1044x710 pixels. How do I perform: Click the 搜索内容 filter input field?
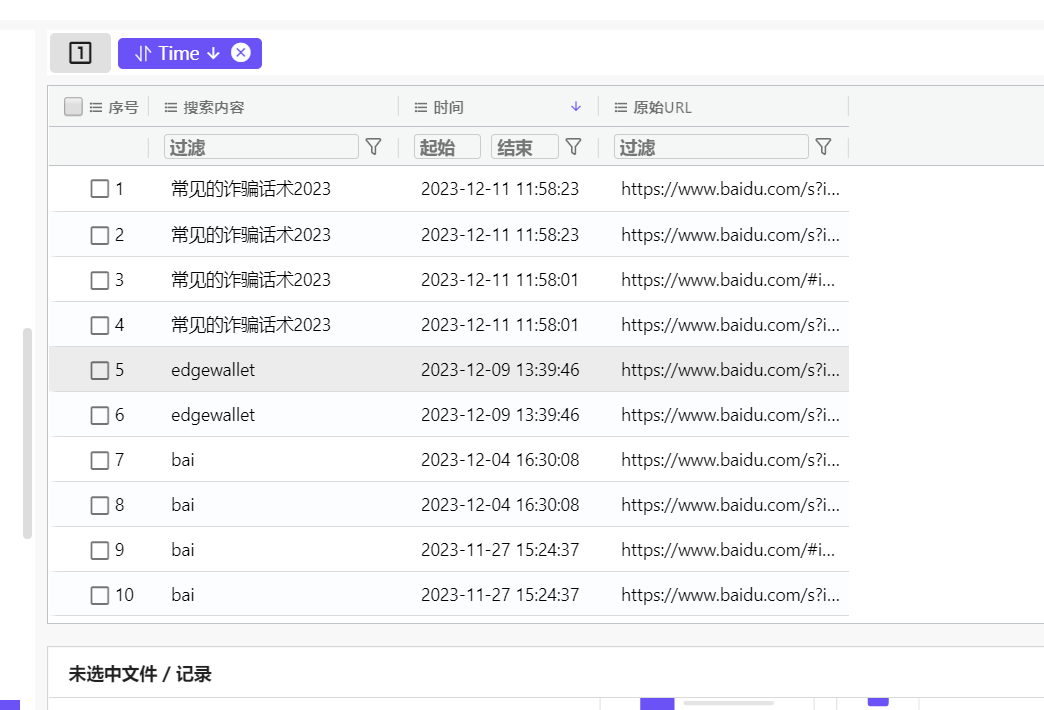[261, 147]
